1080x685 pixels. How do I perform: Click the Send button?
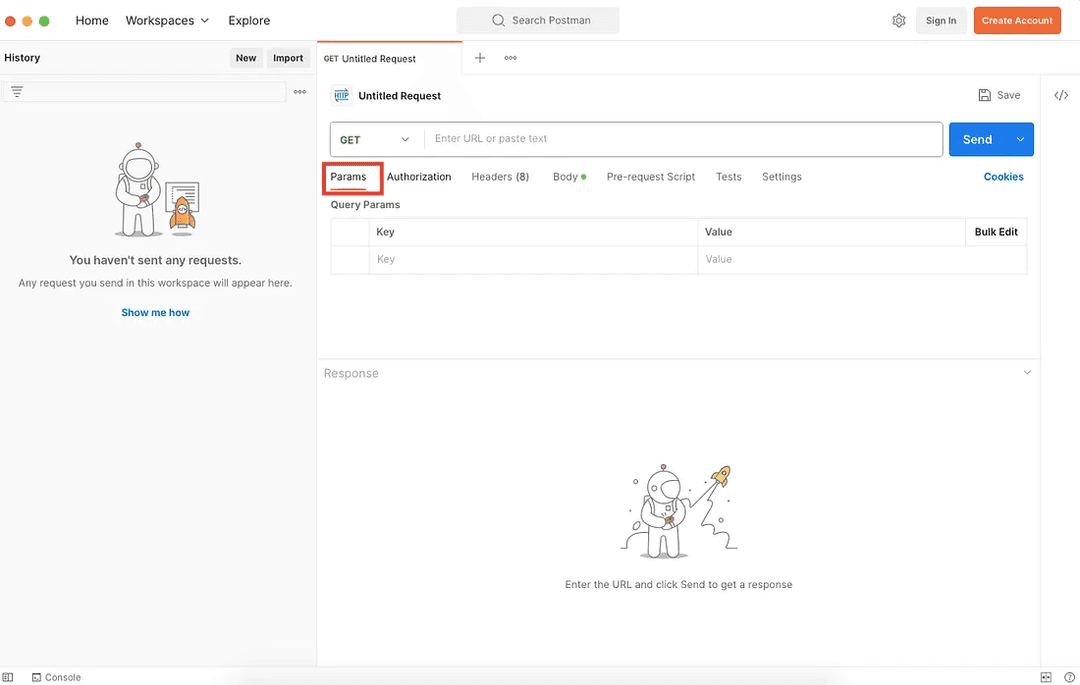[978, 139]
